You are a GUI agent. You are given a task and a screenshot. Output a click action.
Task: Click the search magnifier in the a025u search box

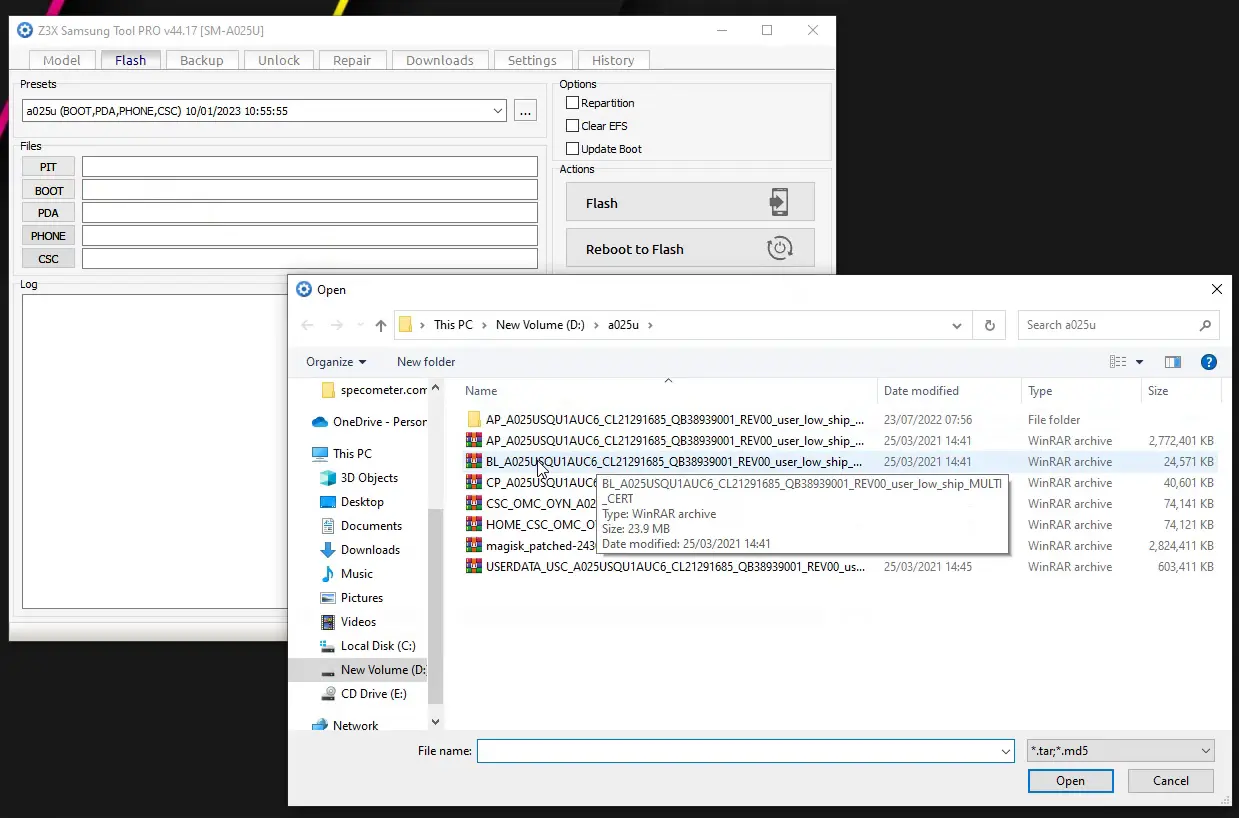(x=1205, y=325)
